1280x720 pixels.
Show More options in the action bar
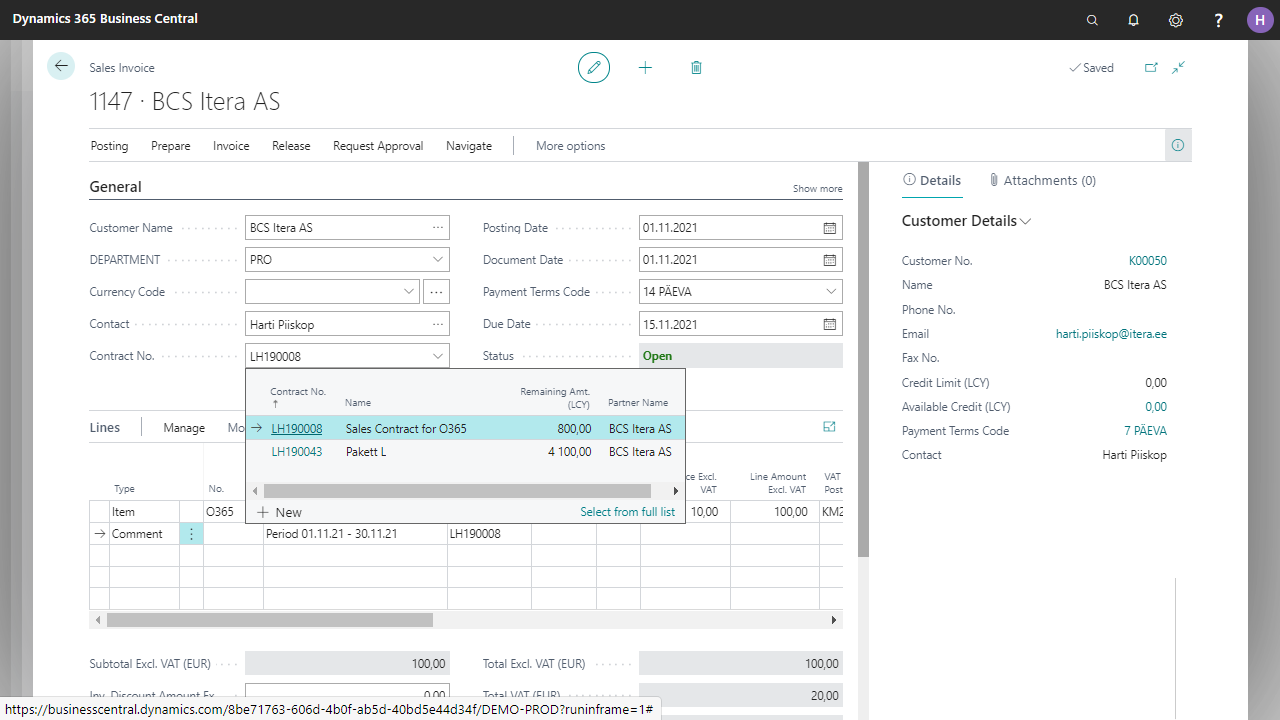coord(571,146)
